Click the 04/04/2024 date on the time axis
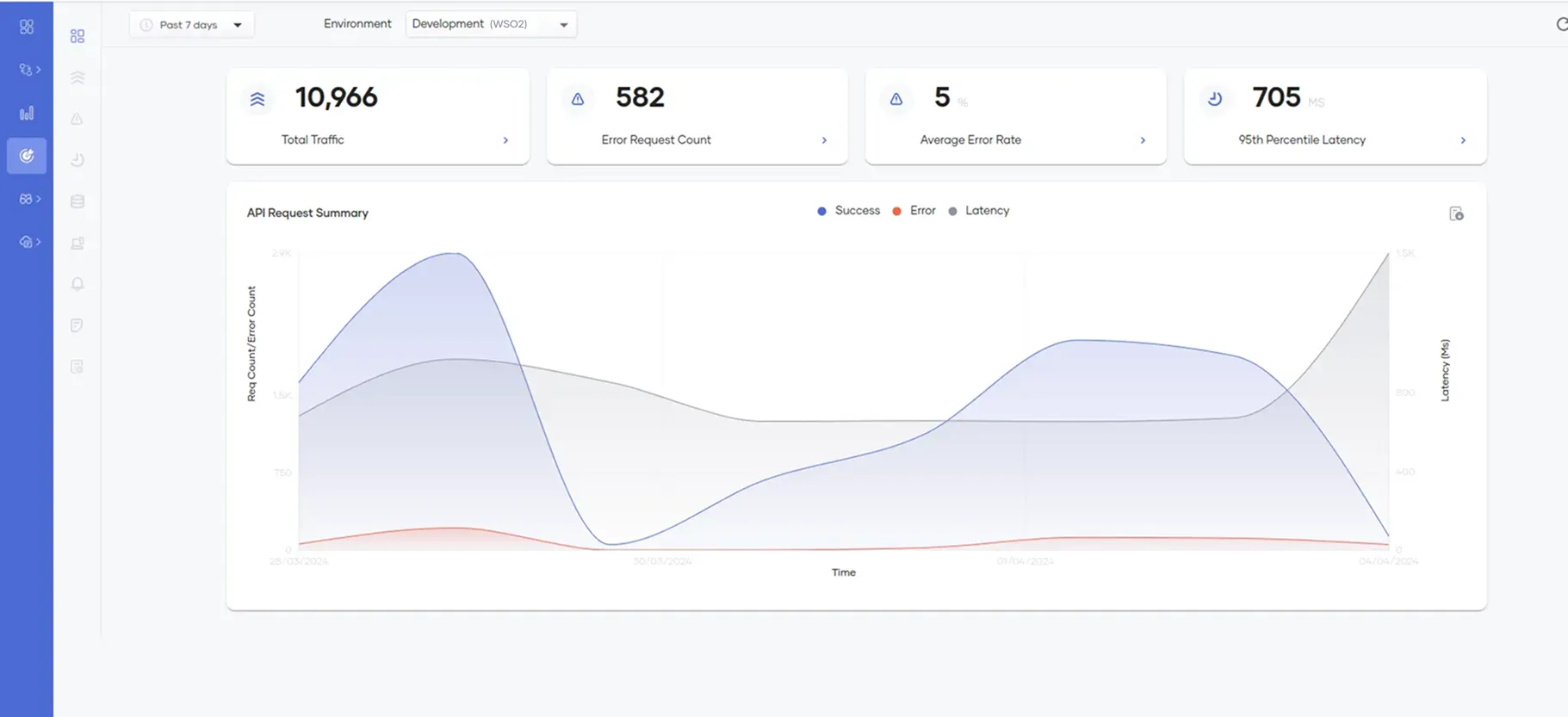Viewport: 1568px width, 717px height. 1388,561
